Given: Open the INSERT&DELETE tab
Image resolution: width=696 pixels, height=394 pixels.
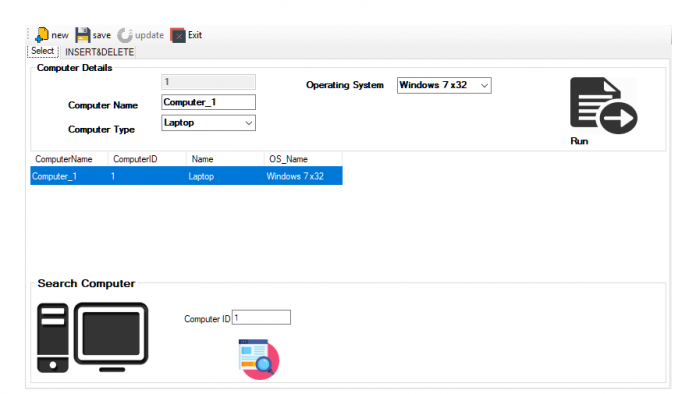Looking at the screenshot, I should tap(99, 52).
